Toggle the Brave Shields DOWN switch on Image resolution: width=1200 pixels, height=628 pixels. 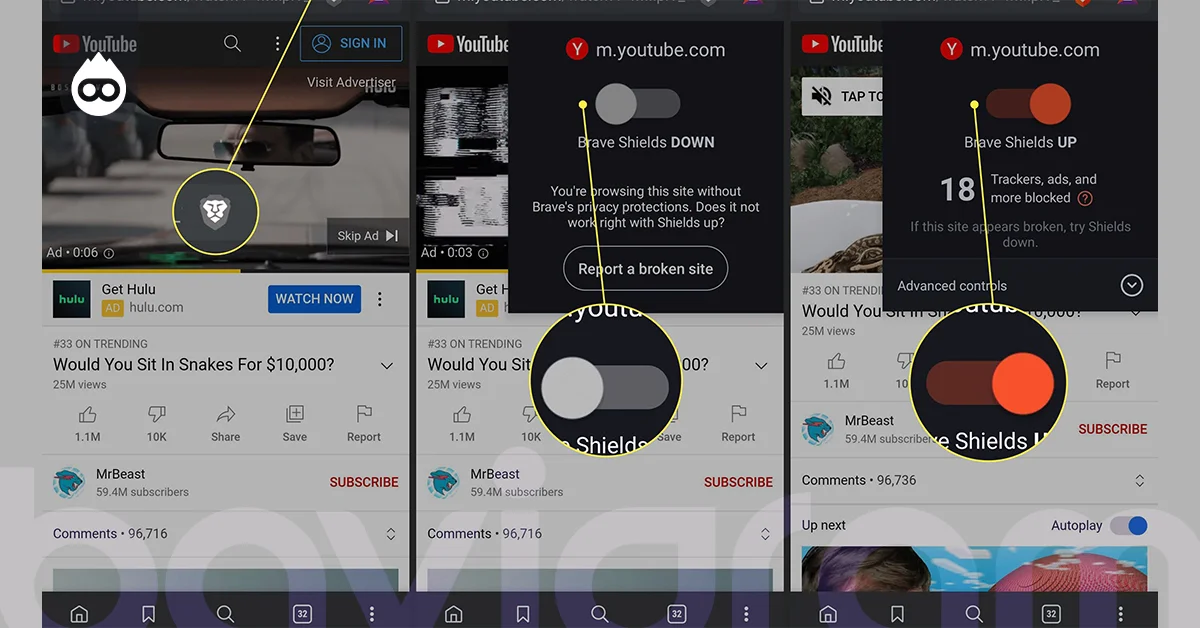pyautogui.click(x=637, y=103)
